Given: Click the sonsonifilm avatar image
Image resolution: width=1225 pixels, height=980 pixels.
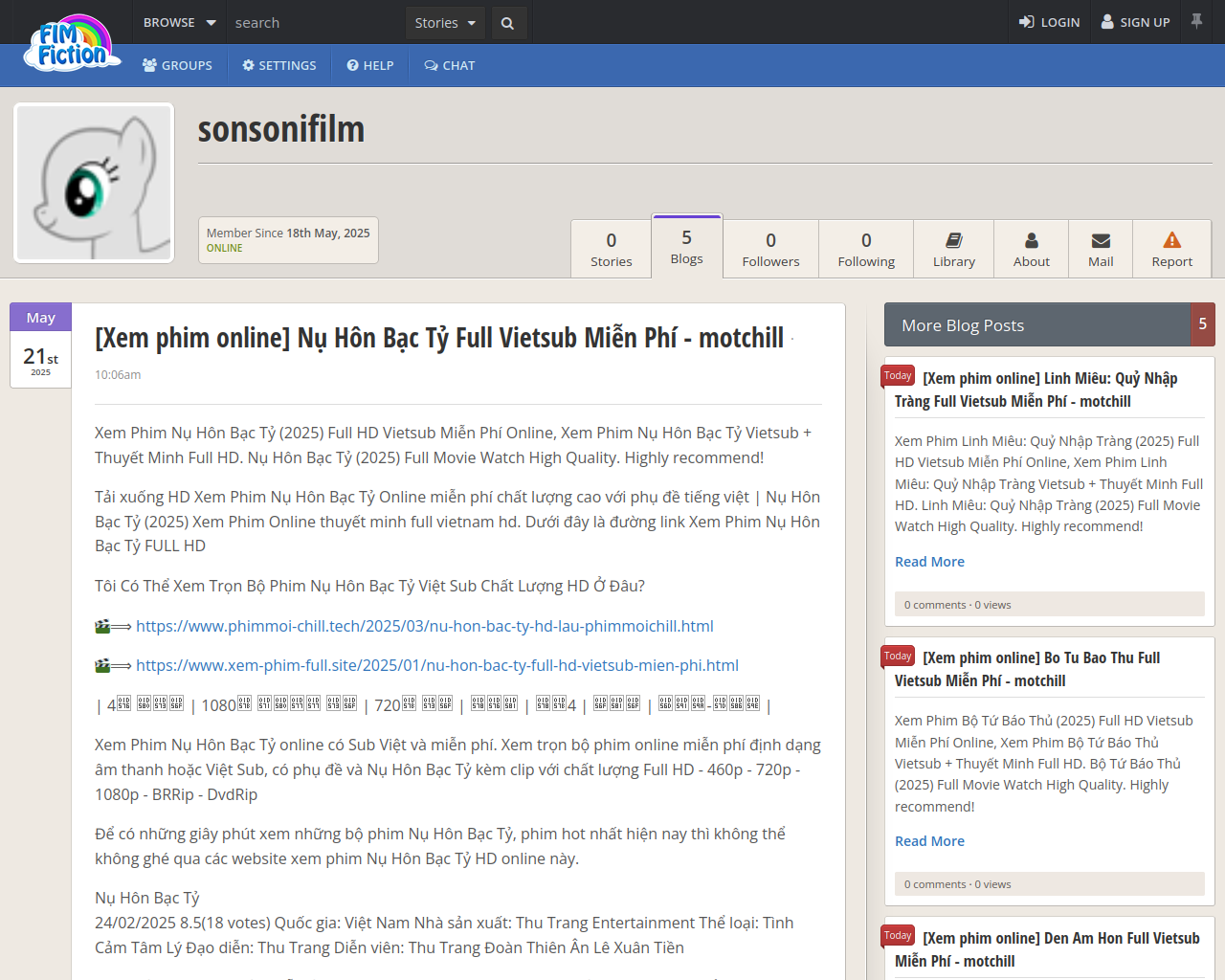Looking at the screenshot, I should pyautogui.click(x=94, y=183).
